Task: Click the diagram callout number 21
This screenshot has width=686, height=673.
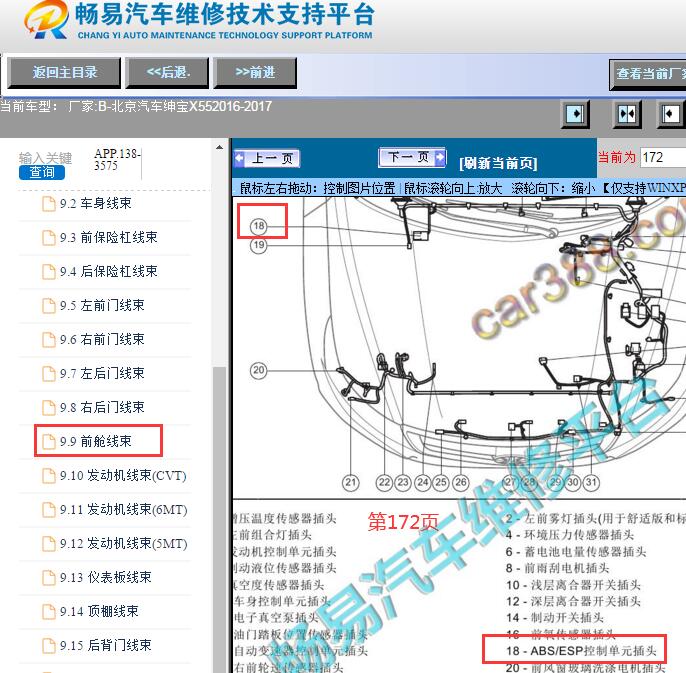Action: (350, 483)
